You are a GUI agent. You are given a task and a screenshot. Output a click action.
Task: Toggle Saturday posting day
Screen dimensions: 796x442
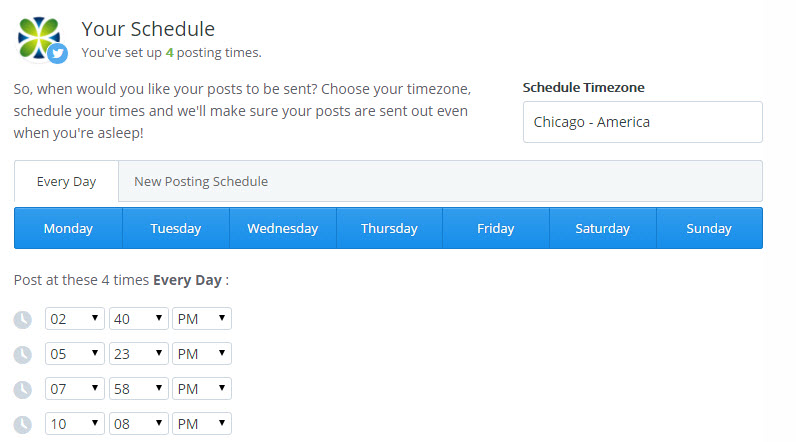pos(603,228)
